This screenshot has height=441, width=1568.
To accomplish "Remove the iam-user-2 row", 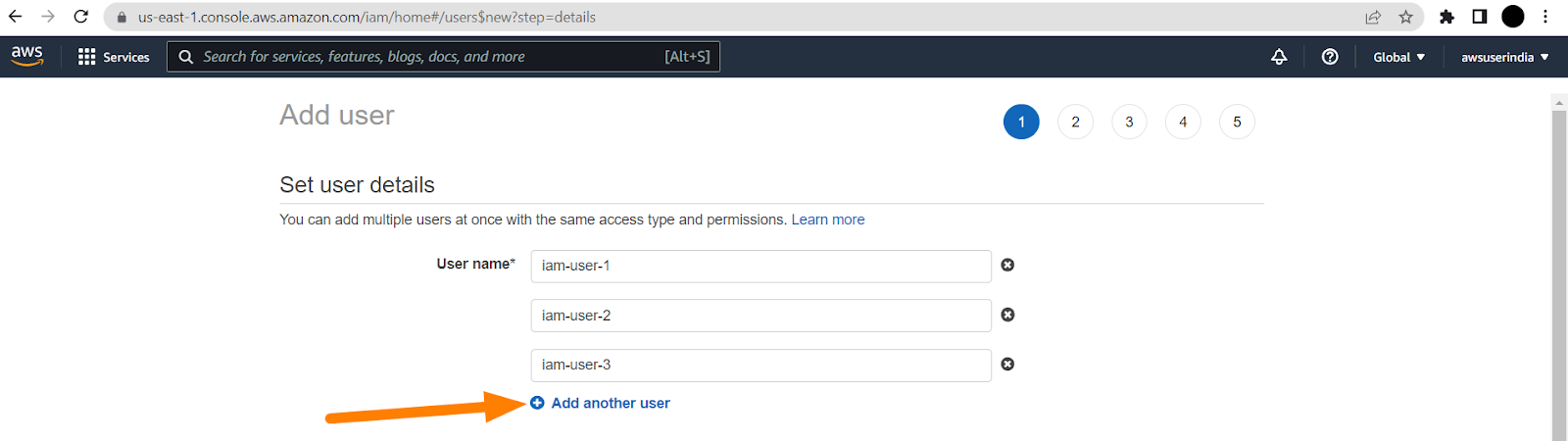I will tap(1007, 315).
